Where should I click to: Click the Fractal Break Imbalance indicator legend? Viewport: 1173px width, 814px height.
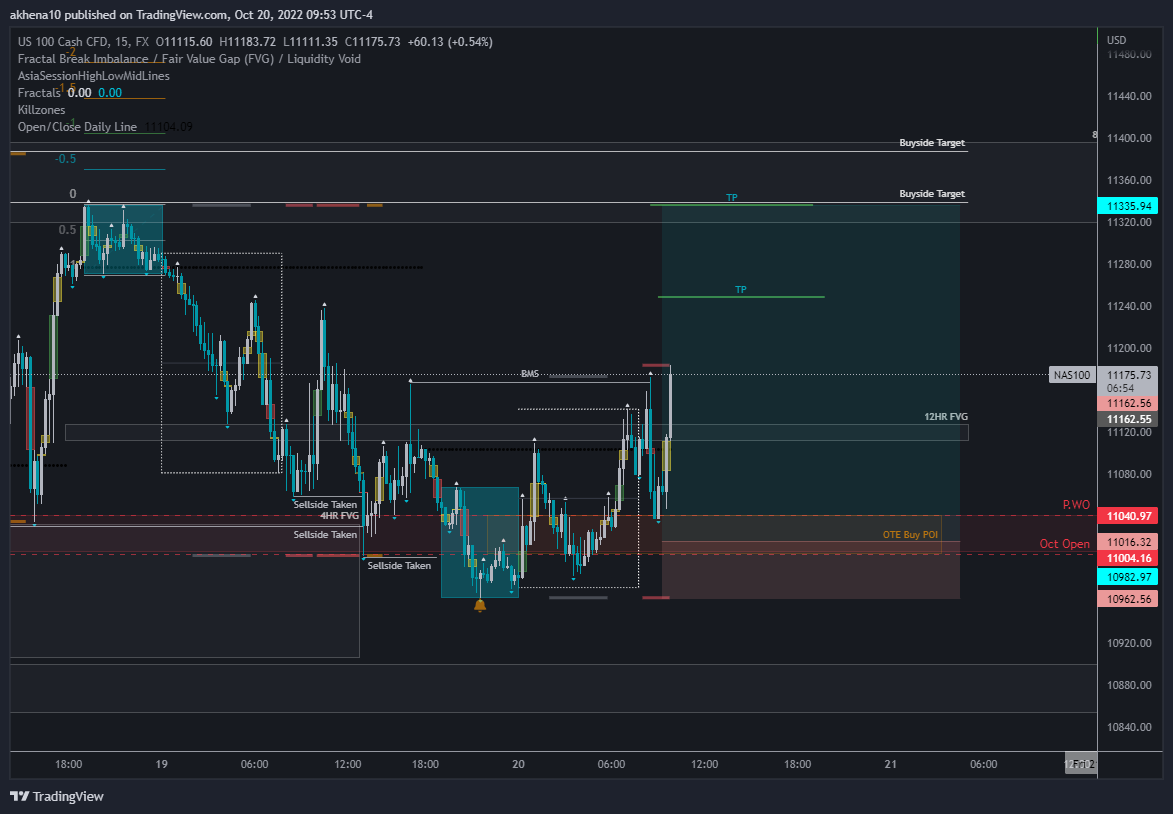pyautogui.click(x=189, y=59)
